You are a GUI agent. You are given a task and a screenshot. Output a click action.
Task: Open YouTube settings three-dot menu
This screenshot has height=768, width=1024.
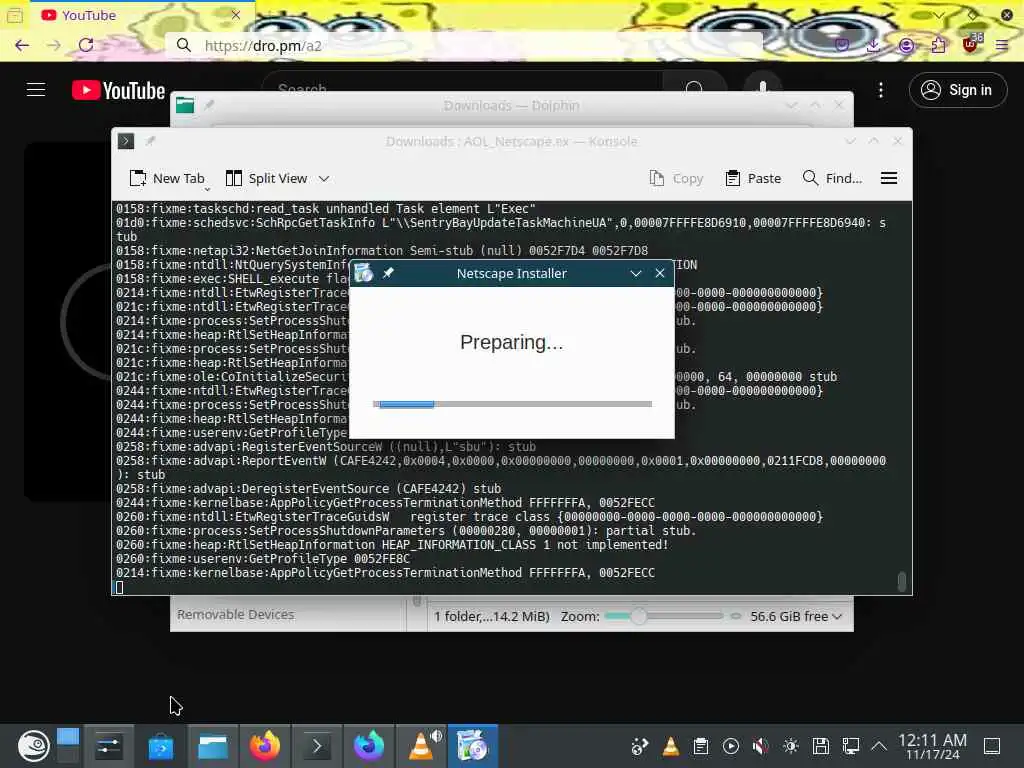[x=881, y=90]
